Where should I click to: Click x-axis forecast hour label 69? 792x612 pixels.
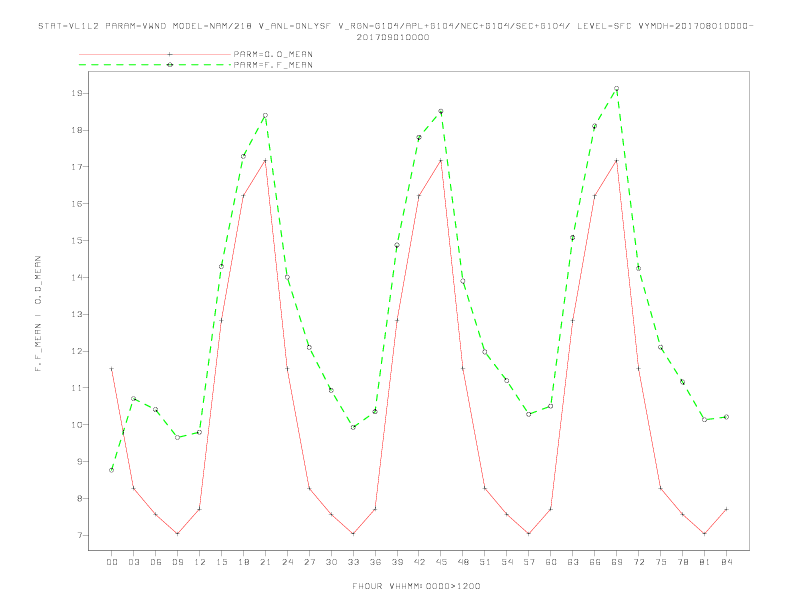(617, 562)
